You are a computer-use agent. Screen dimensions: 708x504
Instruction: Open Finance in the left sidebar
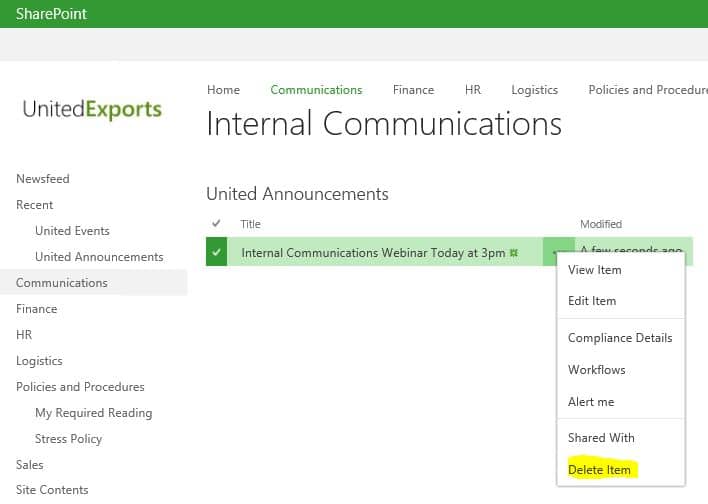pos(37,309)
